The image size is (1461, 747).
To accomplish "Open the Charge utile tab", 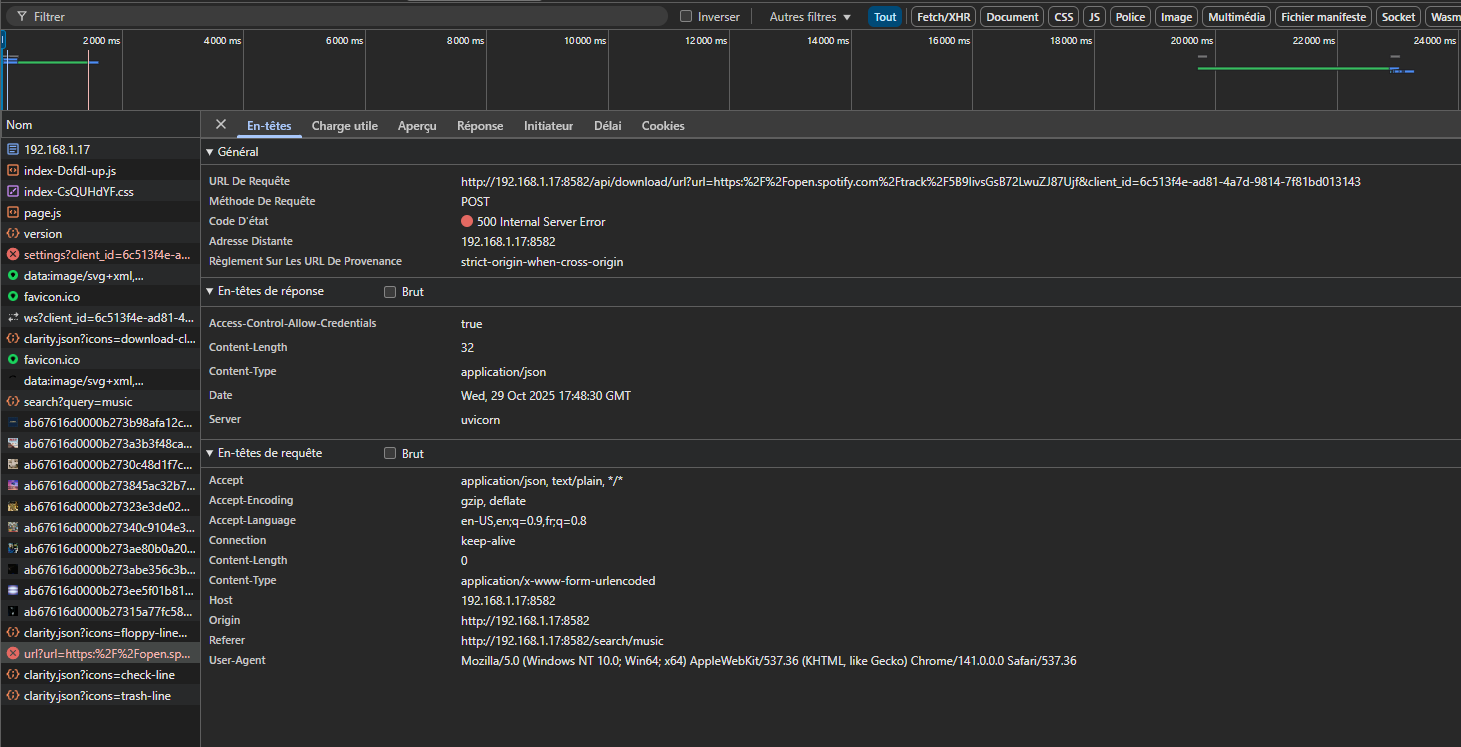I will coord(344,126).
